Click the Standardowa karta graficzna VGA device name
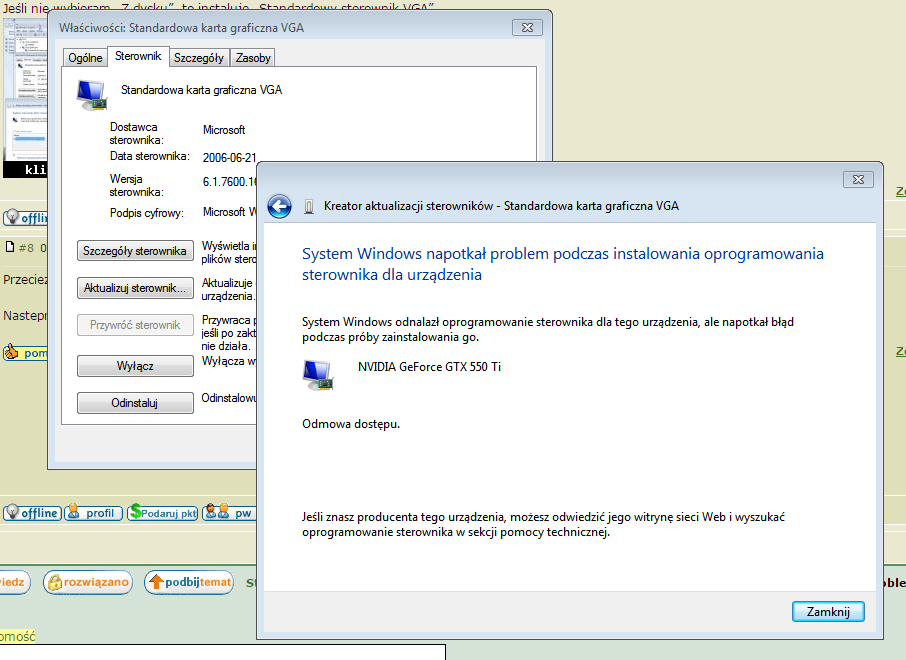The image size is (906, 660). click(x=201, y=90)
